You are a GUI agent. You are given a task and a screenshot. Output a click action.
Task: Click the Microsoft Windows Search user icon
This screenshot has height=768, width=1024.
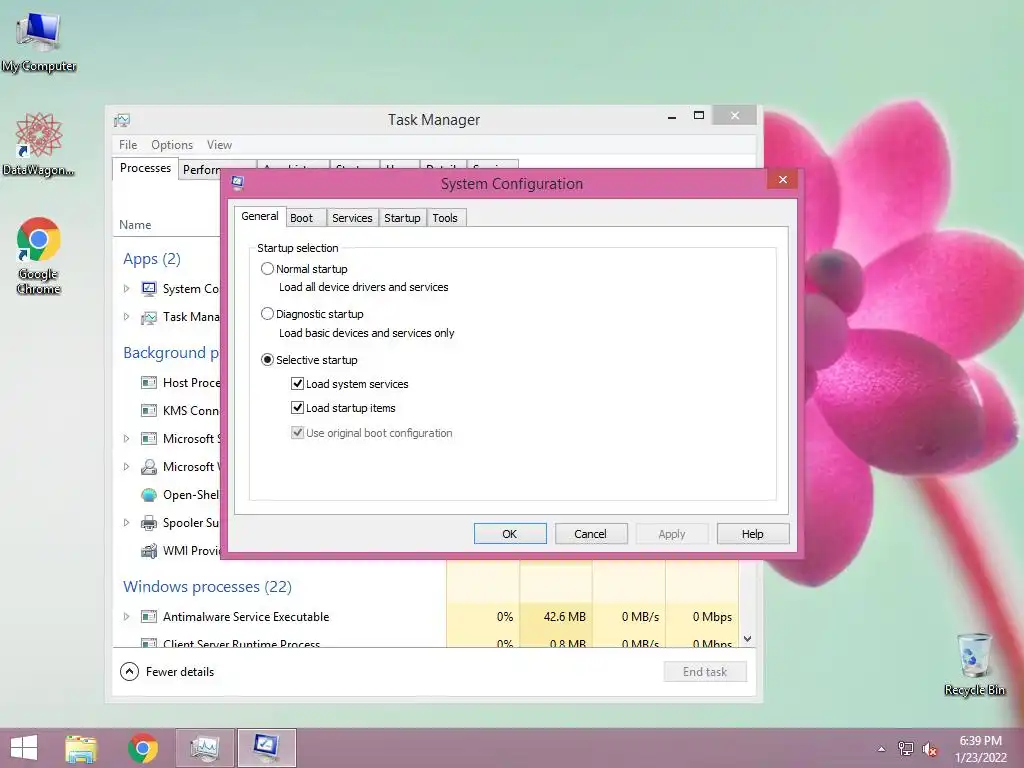[149, 467]
